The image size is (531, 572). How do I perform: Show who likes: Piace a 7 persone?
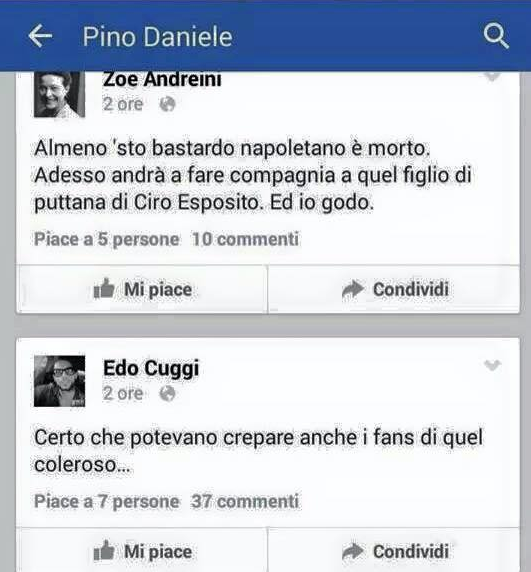[x=107, y=502]
